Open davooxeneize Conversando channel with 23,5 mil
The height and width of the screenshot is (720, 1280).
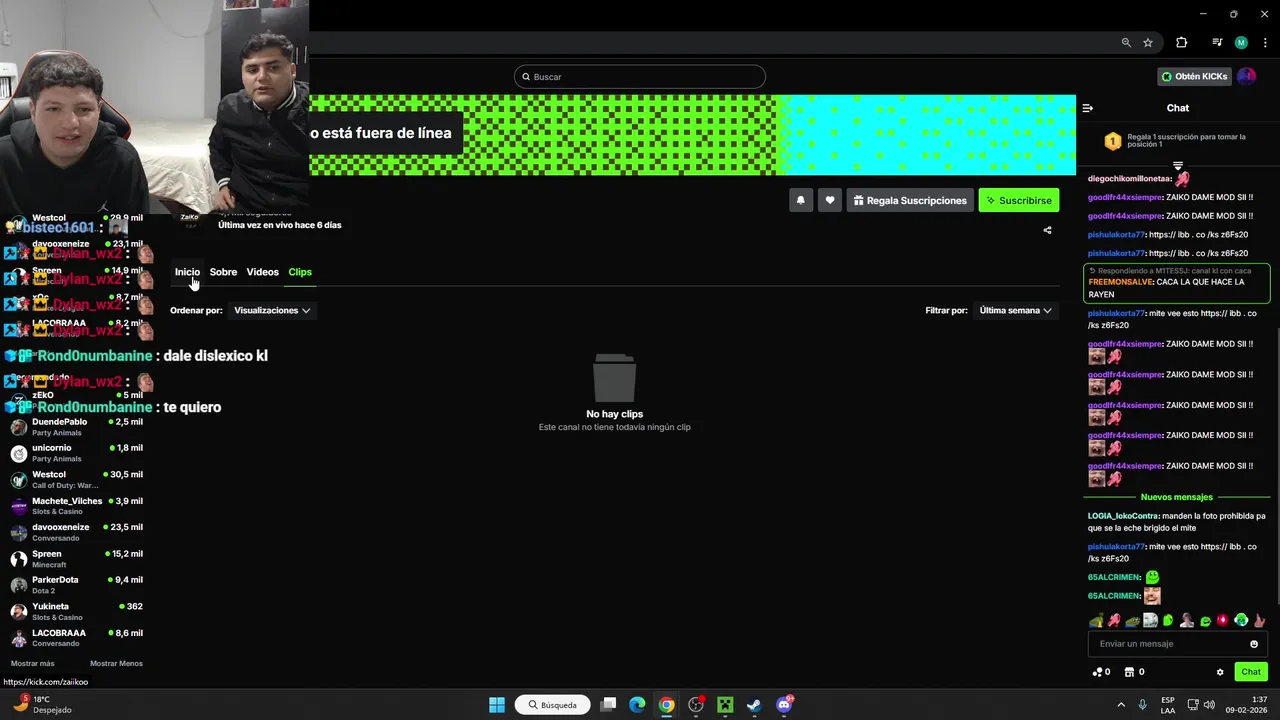[x=78, y=532]
